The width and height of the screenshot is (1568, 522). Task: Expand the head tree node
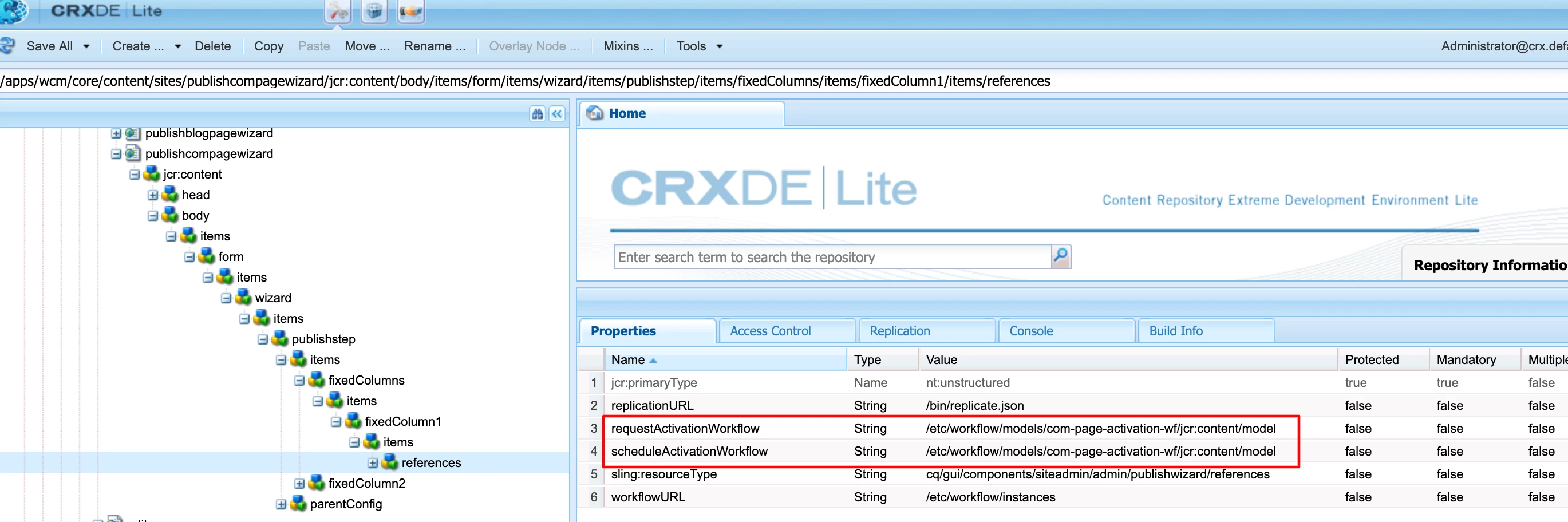click(x=153, y=195)
